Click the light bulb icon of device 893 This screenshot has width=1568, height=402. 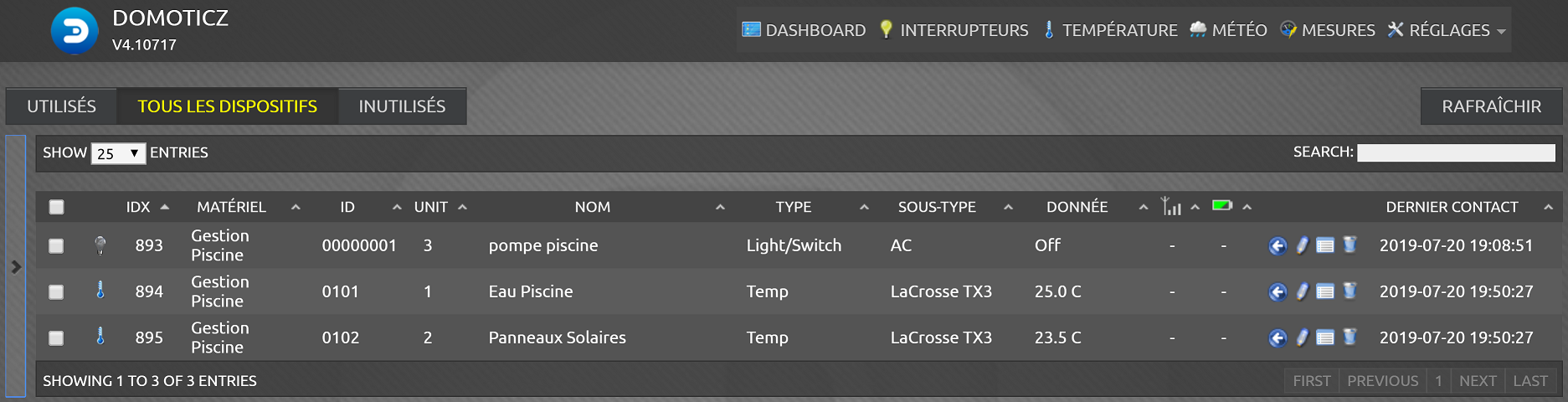click(x=100, y=245)
